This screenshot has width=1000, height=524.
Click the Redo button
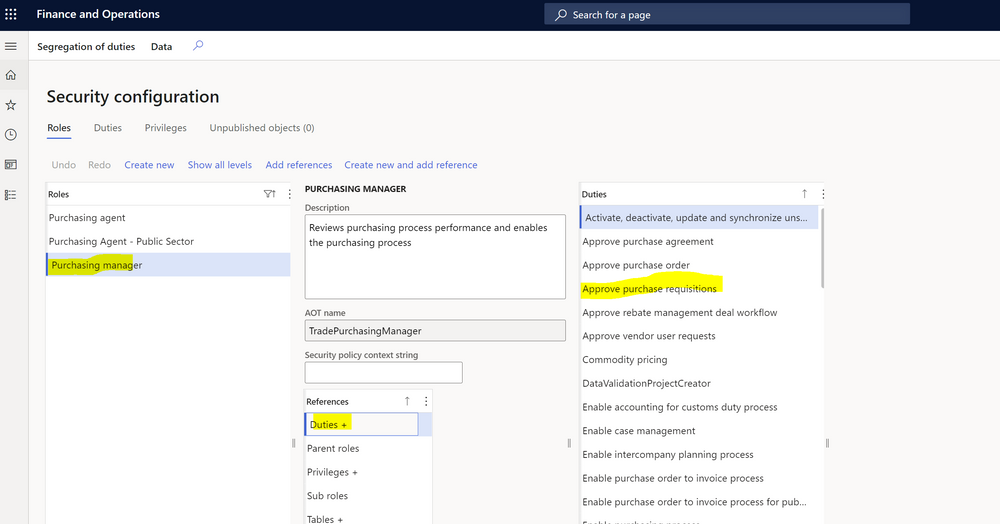click(x=99, y=165)
